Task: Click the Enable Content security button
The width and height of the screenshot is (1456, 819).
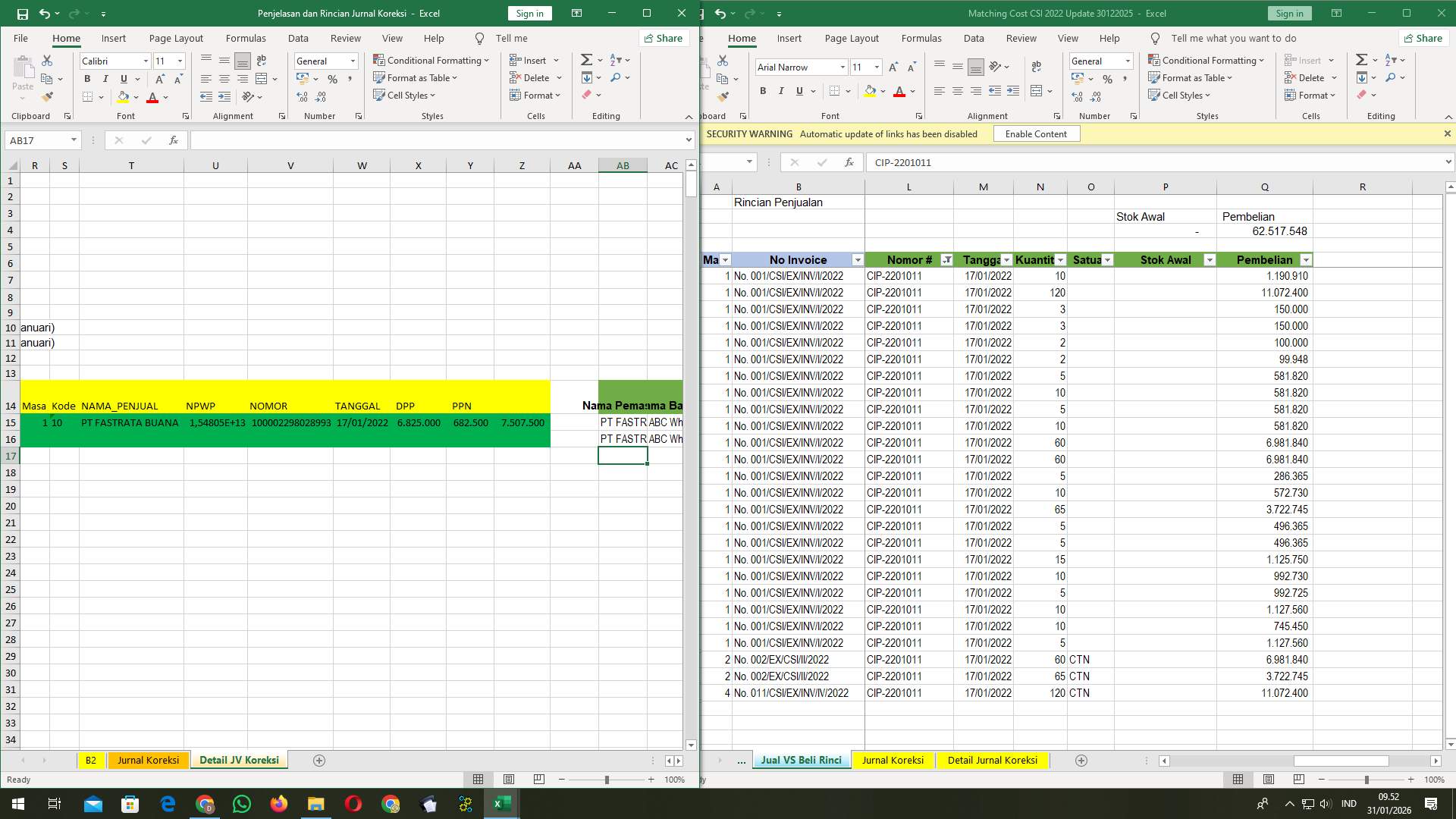Action: pos(1036,133)
